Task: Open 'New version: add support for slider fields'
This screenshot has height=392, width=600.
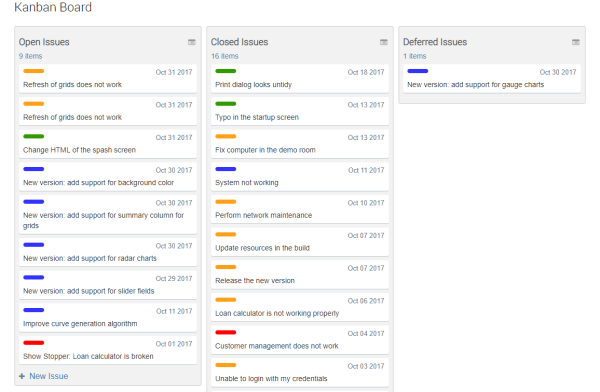Action: coord(108,285)
